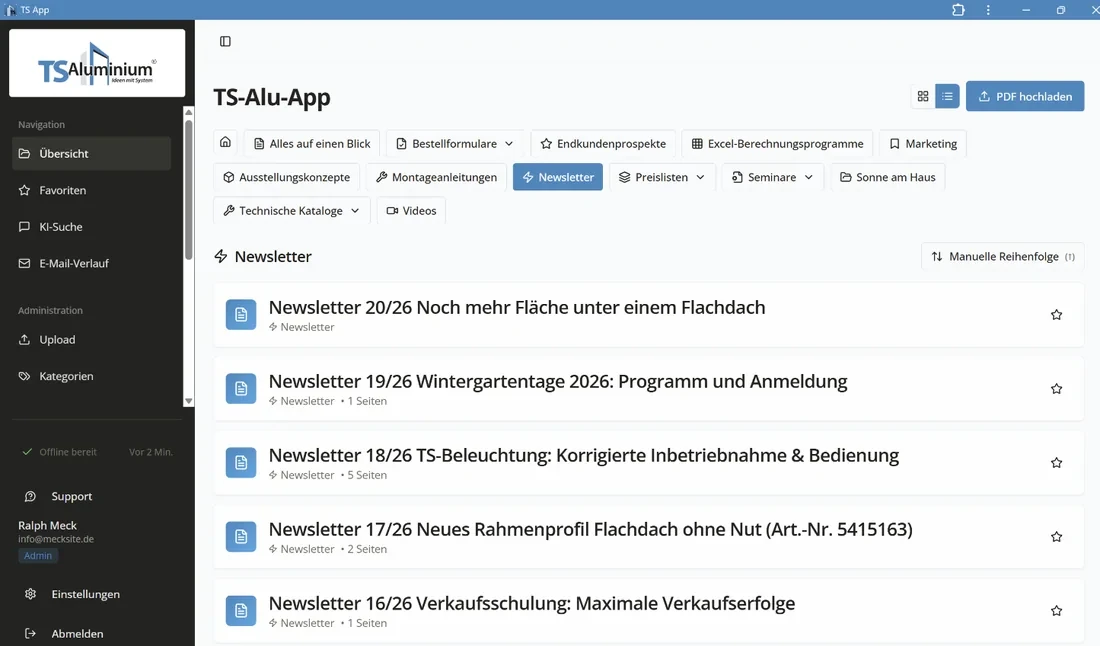Click the Admin badge under Ralph Meck
The width and height of the screenshot is (1100, 646).
[38, 556]
